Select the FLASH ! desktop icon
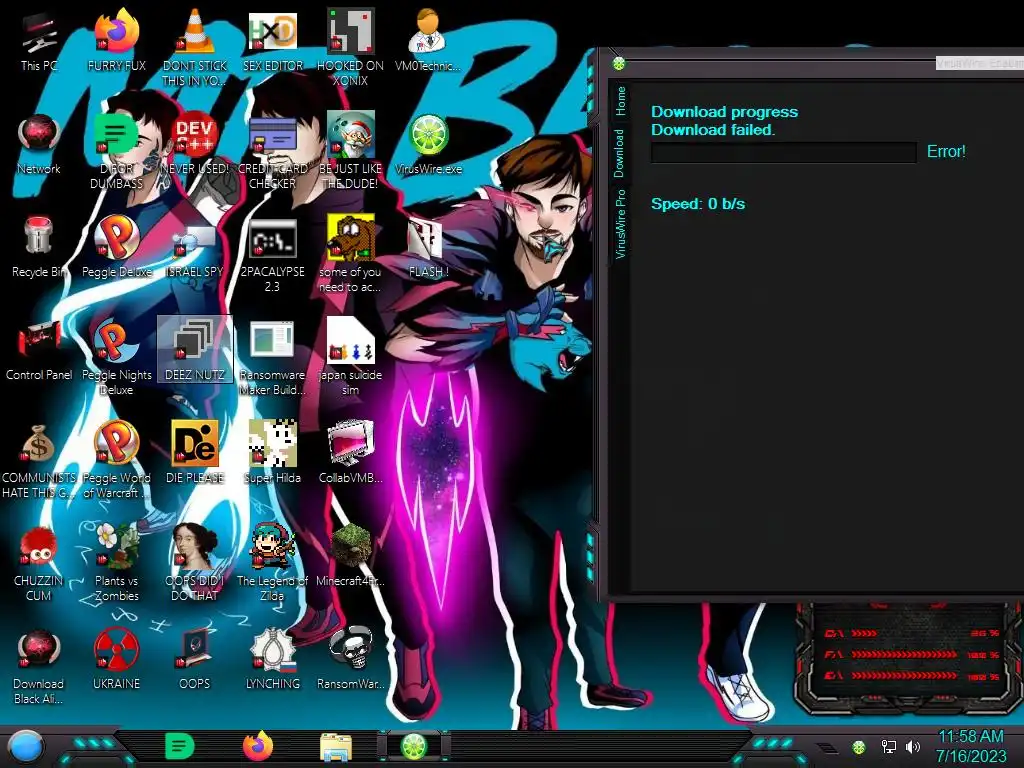1024x768 pixels. (x=428, y=247)
